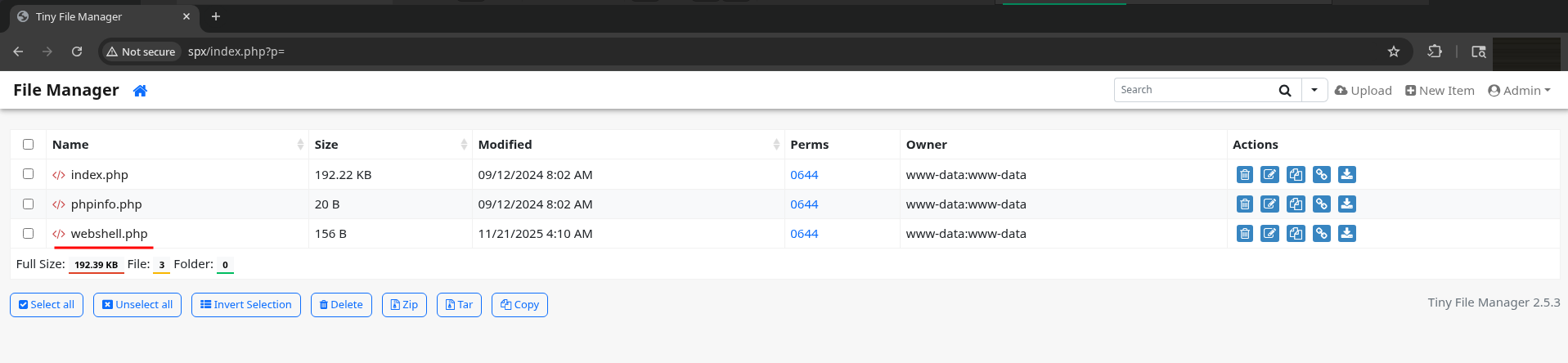The height and width of the screenshot is (363, 1568).
Task: Open direct link icon for webshell.php
Action: pos(1321,234)
